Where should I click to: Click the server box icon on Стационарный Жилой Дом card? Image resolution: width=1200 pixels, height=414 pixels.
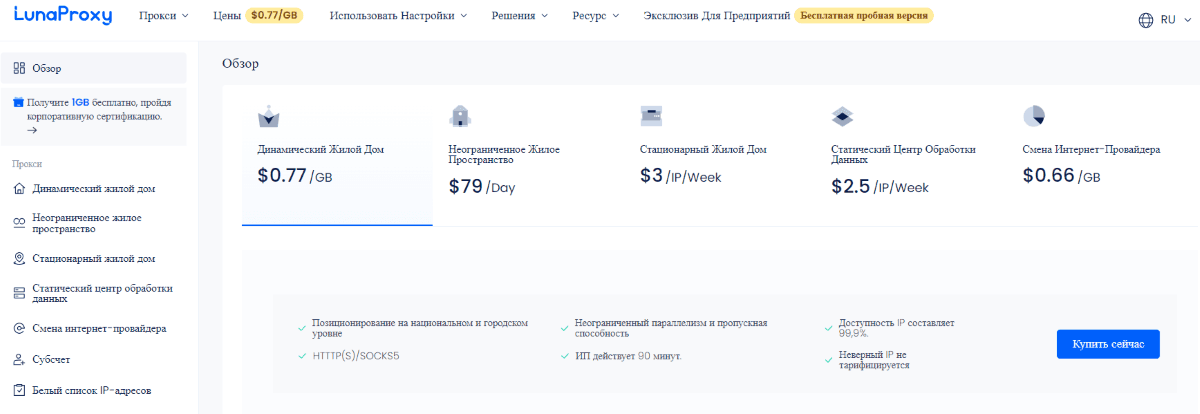click(x=652, y=116)
